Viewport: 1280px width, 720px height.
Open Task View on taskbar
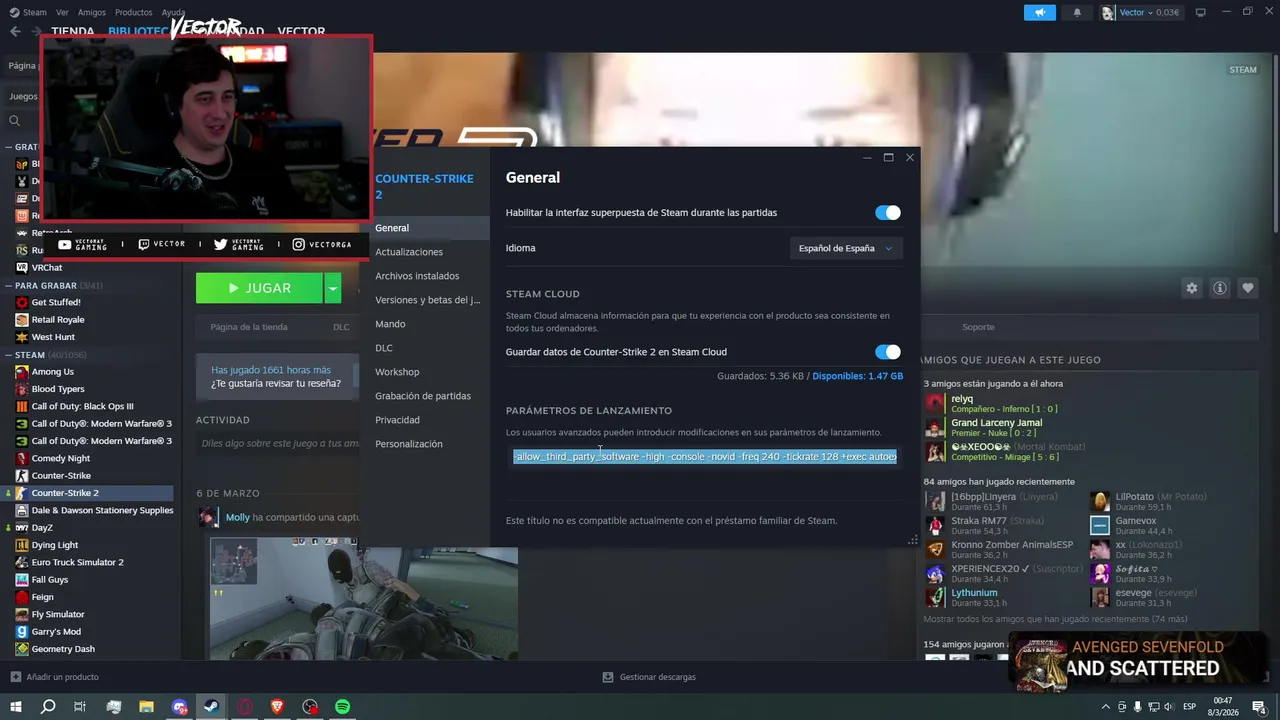tap(80, 706)
